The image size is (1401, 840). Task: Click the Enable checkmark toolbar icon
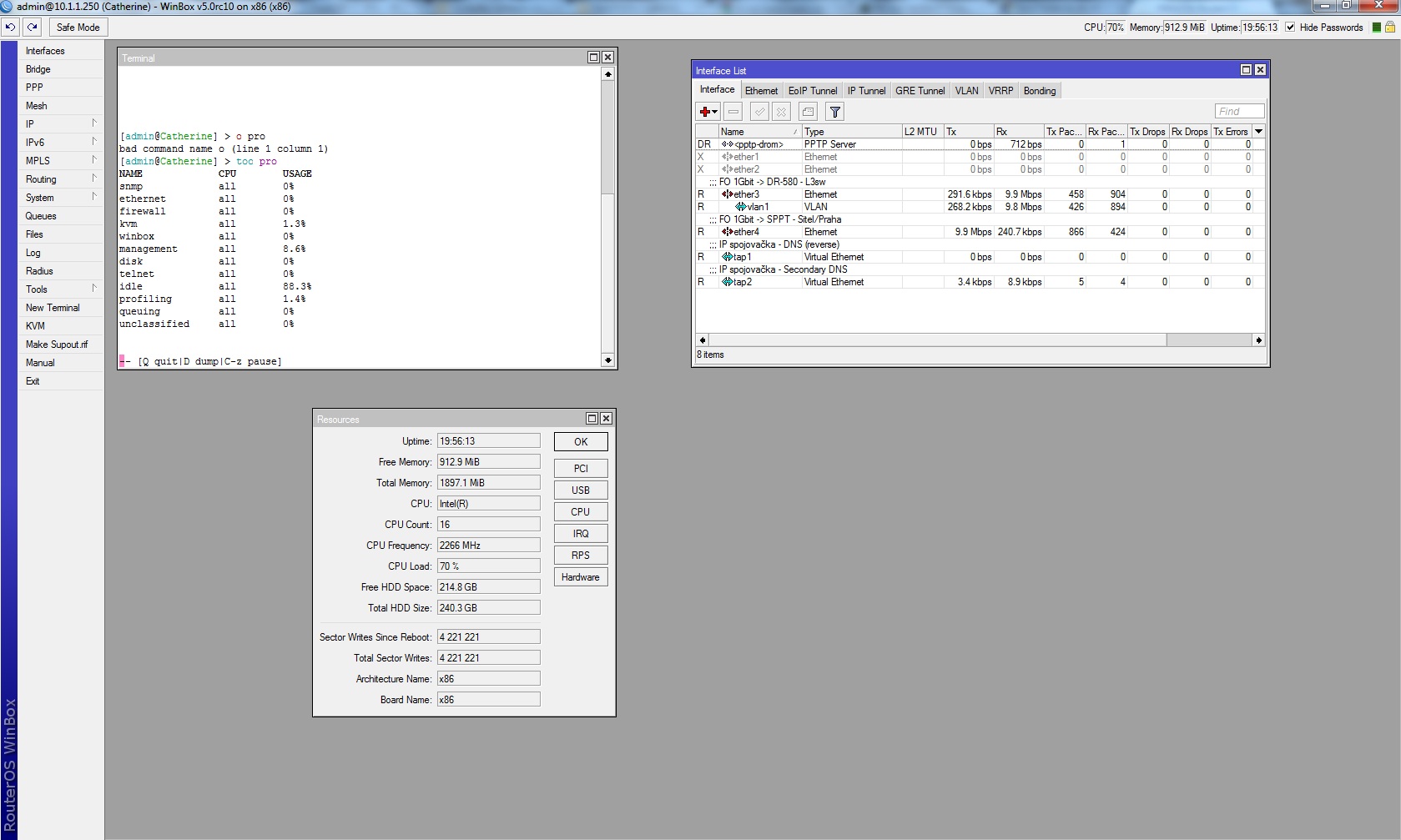[759, 112]
